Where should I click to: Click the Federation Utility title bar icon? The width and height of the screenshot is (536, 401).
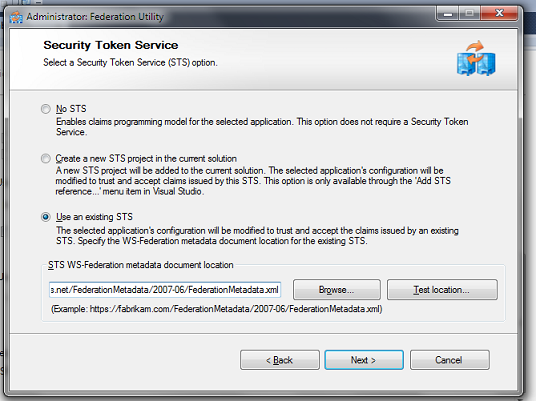[16, 17]
